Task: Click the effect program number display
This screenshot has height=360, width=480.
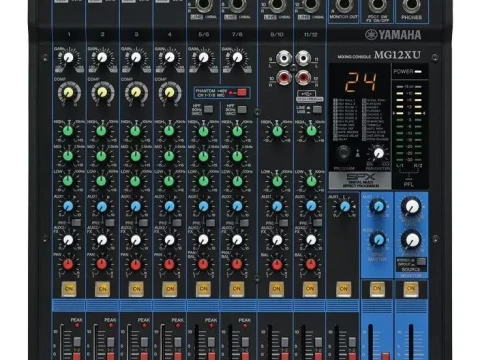Action: [x=361, y=82]
